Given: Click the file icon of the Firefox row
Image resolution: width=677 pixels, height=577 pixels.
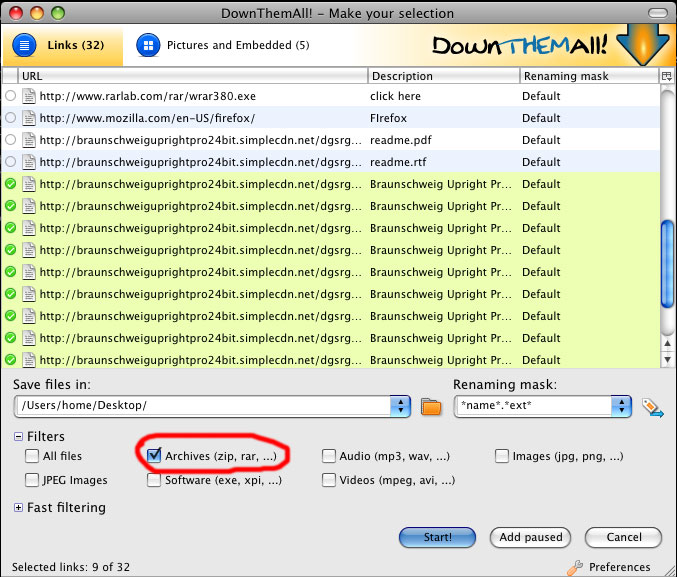Looking at the screenshot, I should coord(29,118).
